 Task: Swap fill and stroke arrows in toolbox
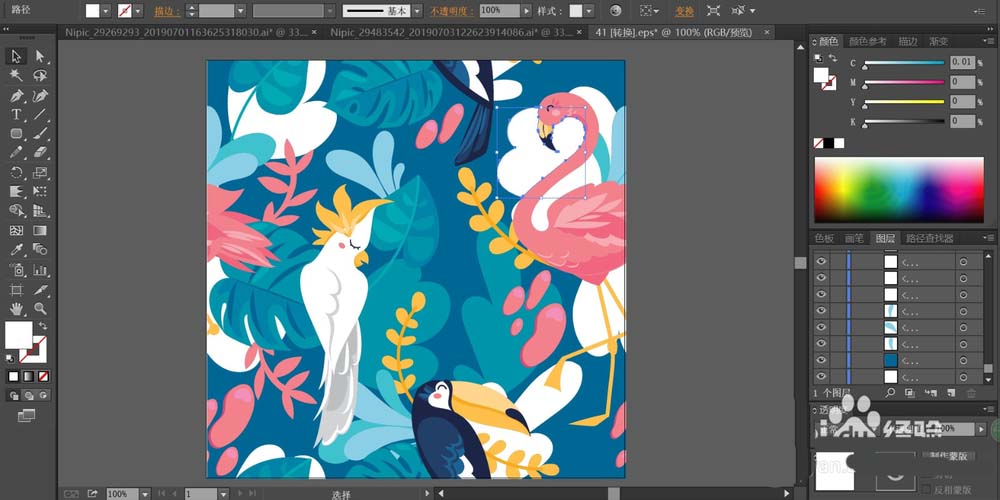[43, 326]
